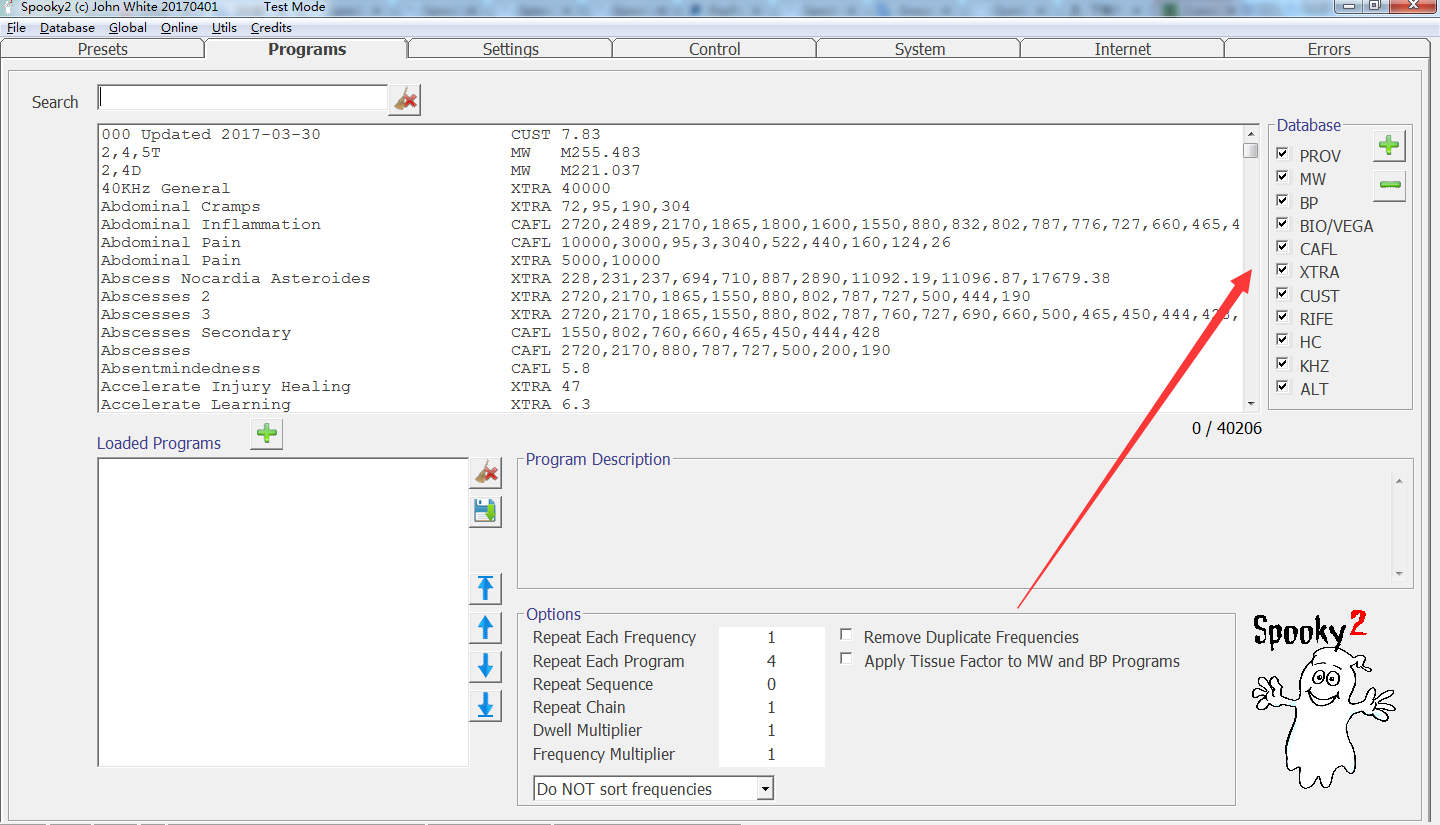1440x825 pixels.
Task: Switch to the Errors tab
Action: 1328,49
